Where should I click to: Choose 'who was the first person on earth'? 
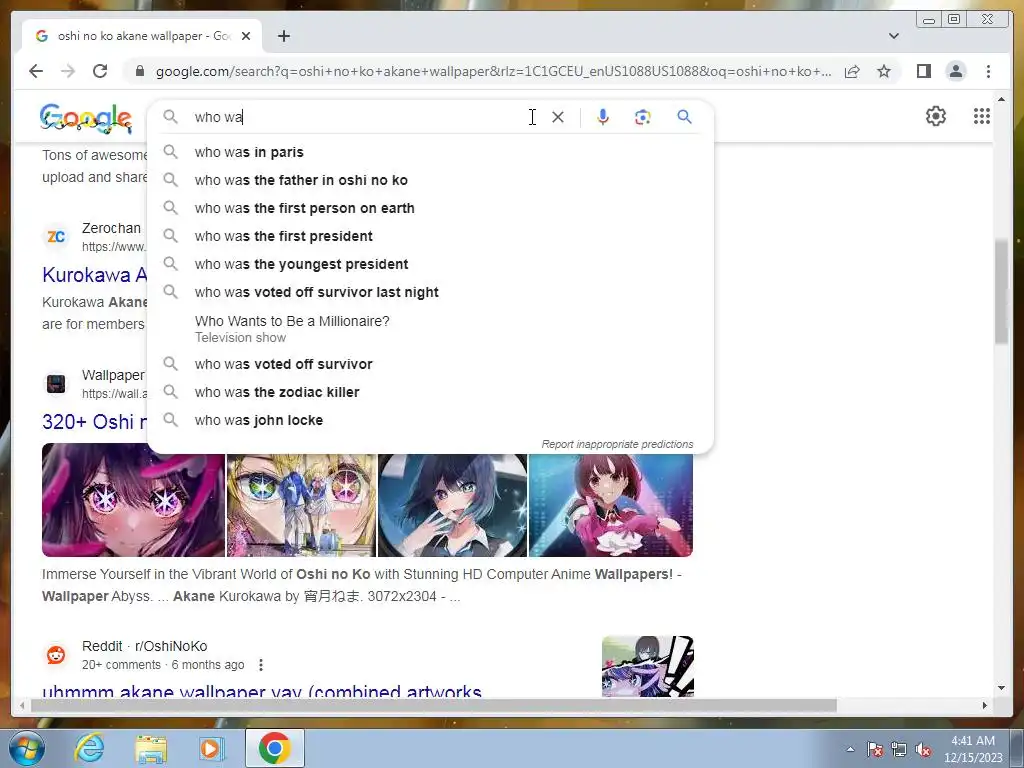pyautogui.click(x=430, y=208)
